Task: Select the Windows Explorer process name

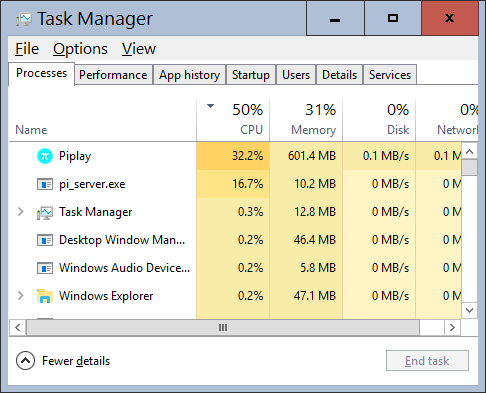Action: coord(106,296)
